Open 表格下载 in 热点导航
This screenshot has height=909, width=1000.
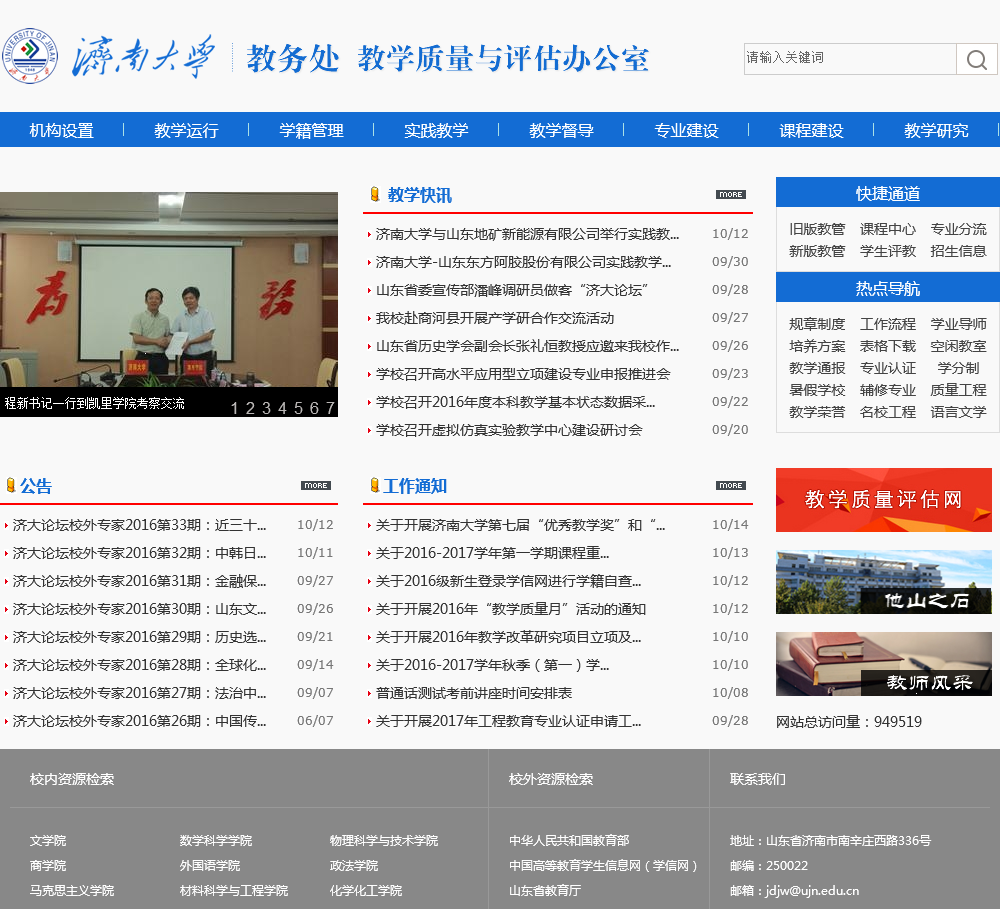point(888,346)
